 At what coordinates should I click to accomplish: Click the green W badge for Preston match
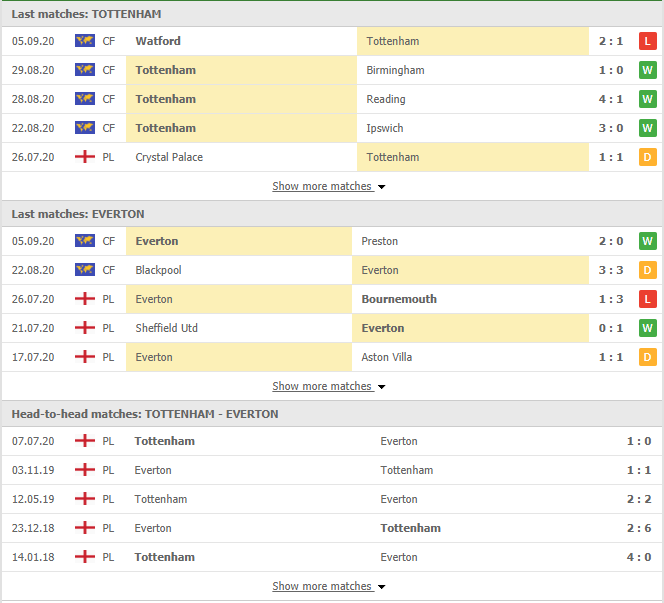(x=647, y=241)
